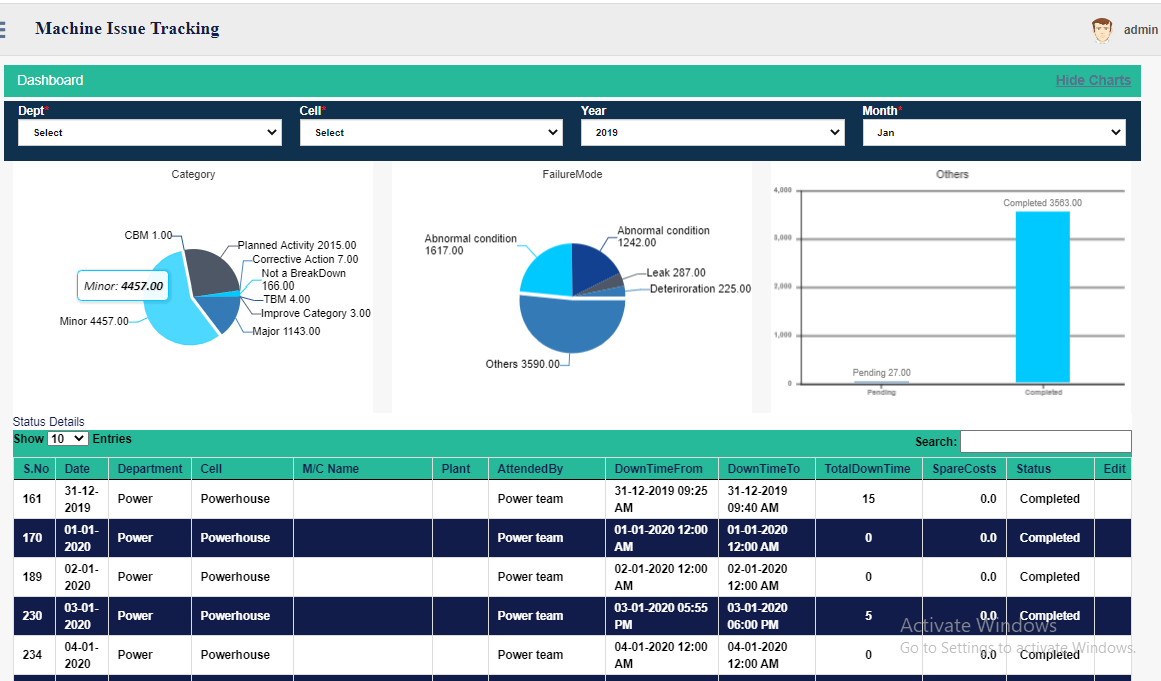Open the Dept select dropdown
1161x681 pixels.
[150, 132]
